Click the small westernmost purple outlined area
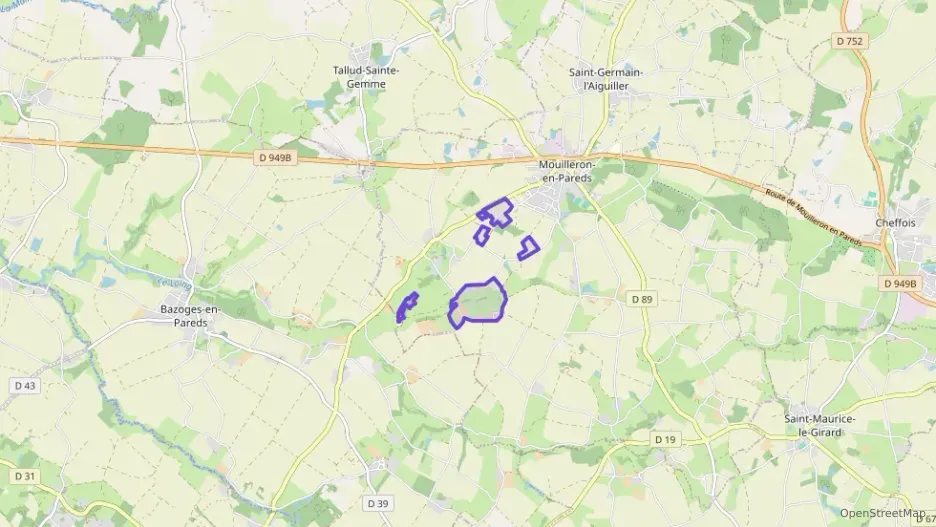This screenshot has height=527, width=936. pos(407,307)
